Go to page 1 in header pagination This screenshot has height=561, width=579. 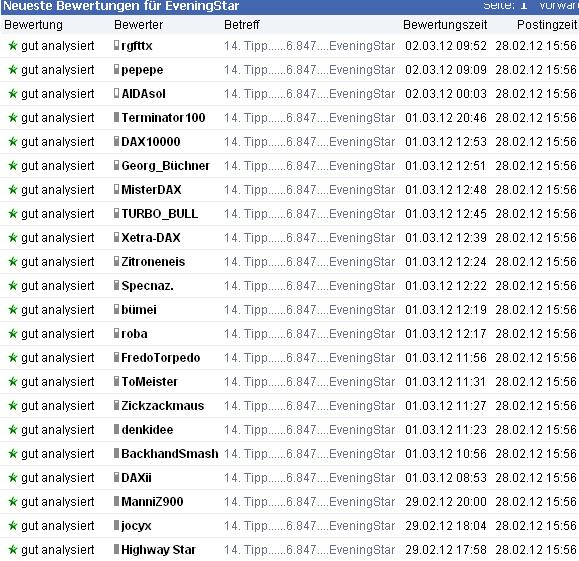pyautogui.click(x=524, y=6)
